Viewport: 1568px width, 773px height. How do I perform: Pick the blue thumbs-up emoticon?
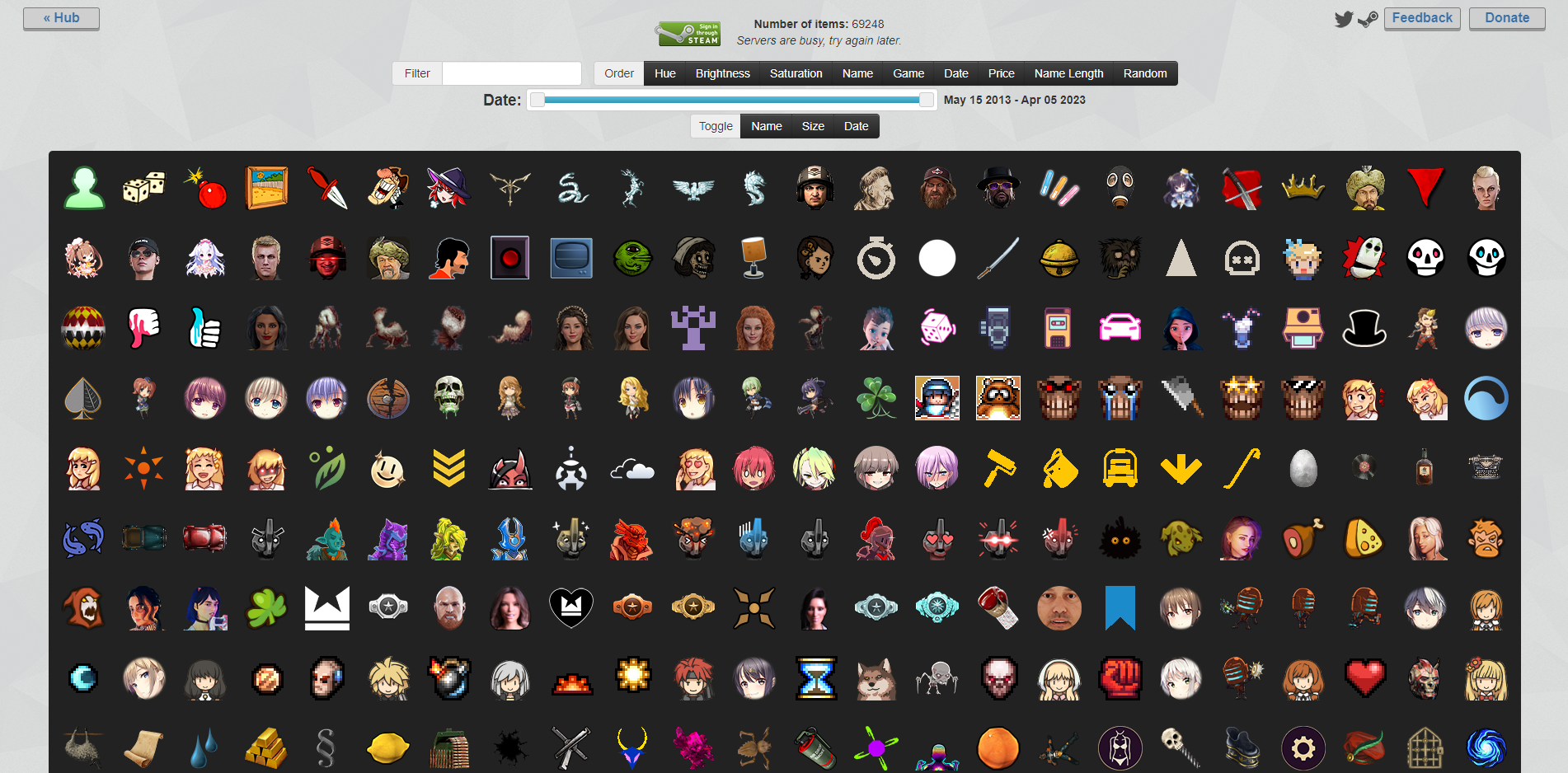205,328
